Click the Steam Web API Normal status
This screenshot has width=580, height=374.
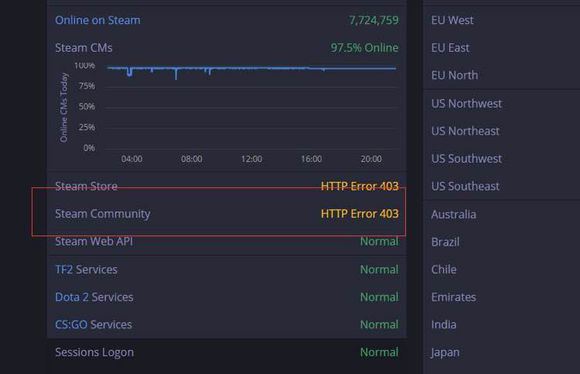click(379, 242)
